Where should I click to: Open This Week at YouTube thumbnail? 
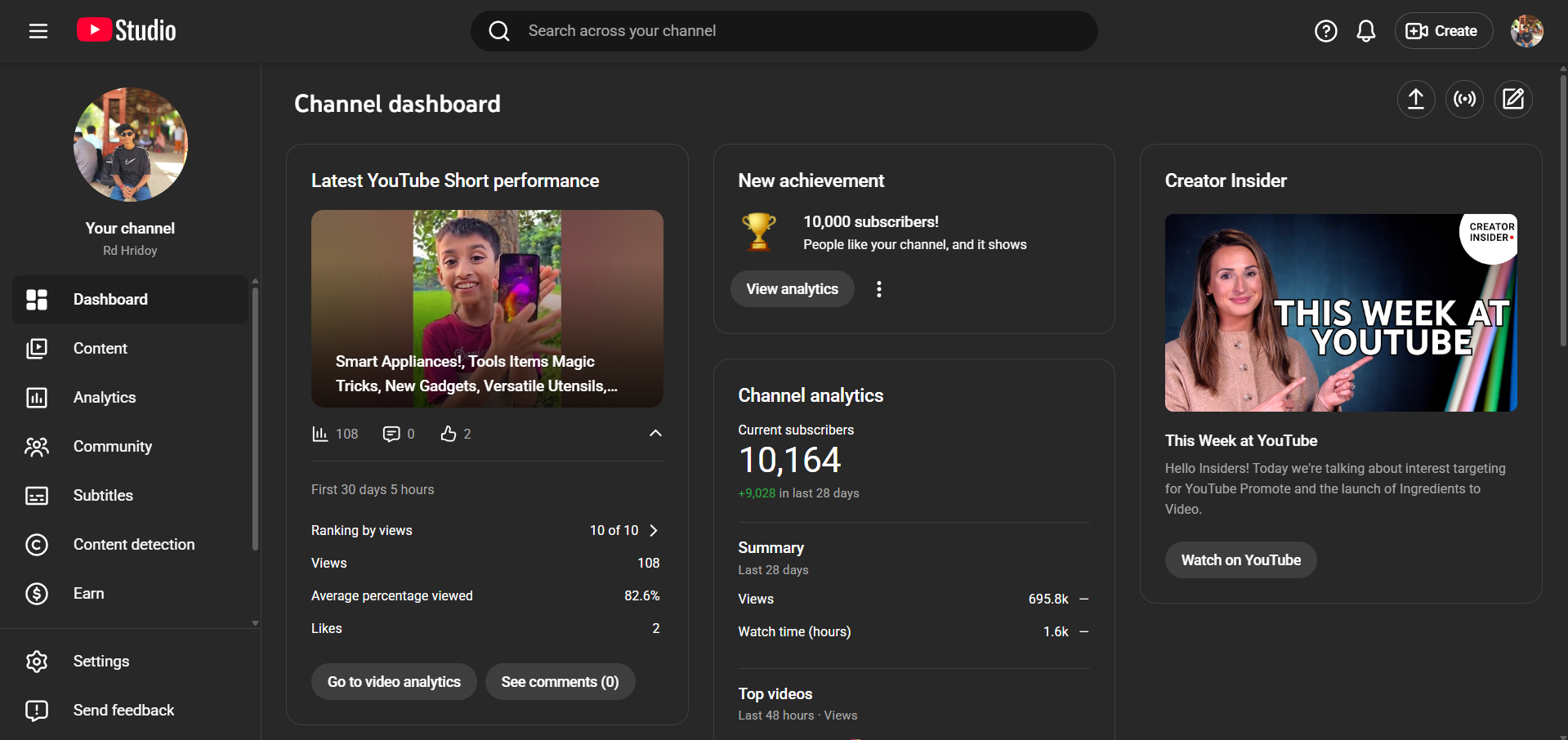tap(1341, 313)
